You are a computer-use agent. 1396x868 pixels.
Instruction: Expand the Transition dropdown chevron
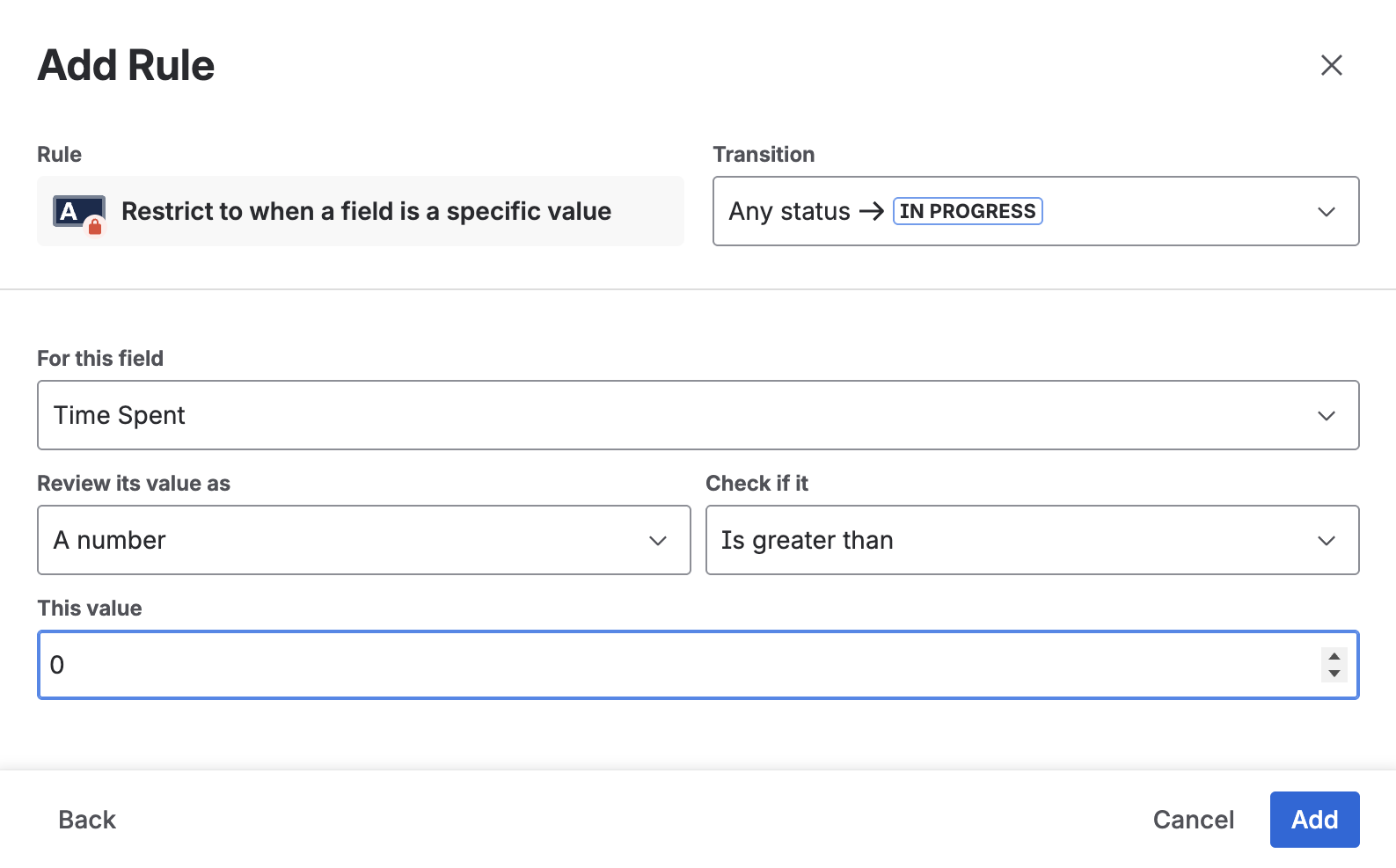1326,212
